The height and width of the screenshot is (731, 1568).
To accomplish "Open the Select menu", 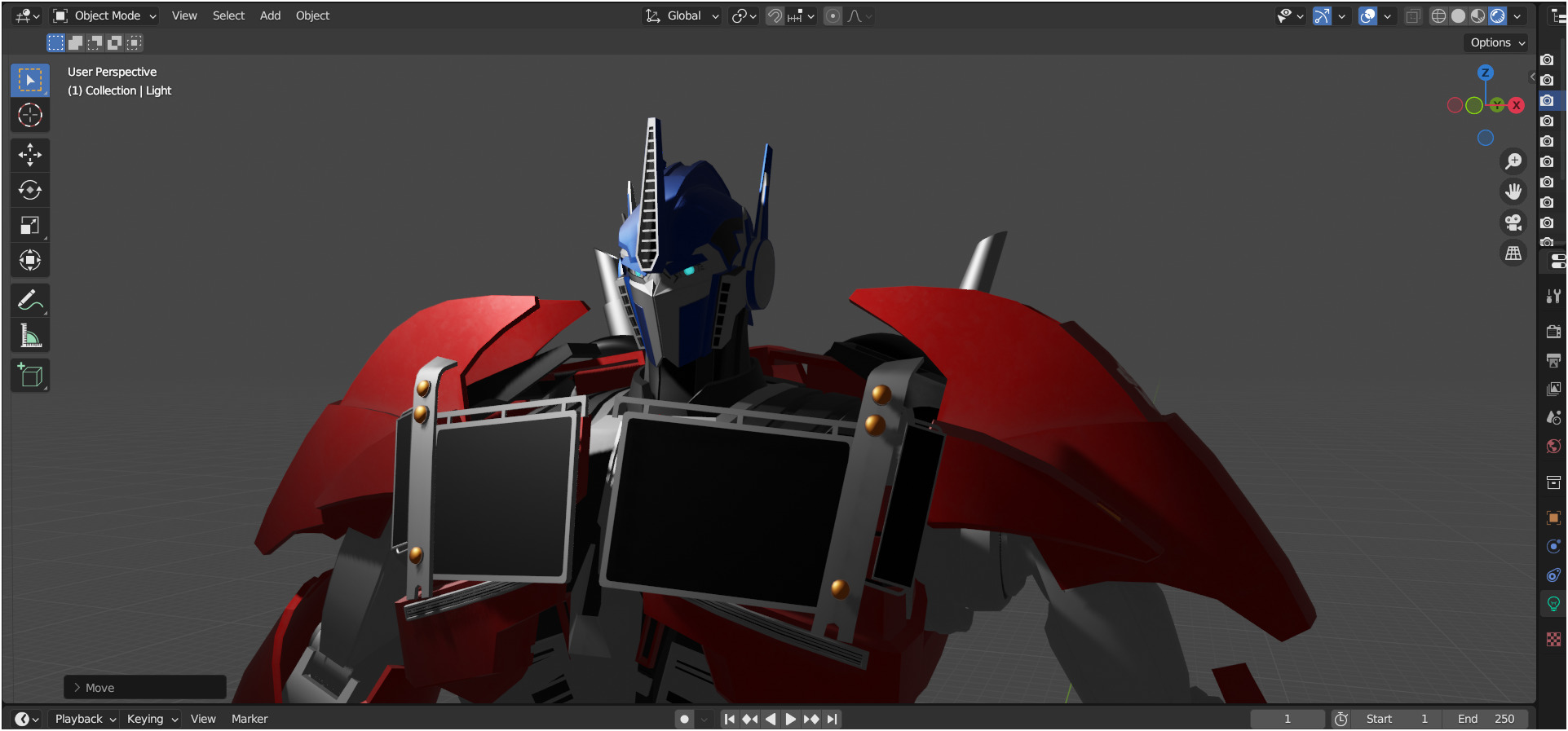I will pyautogui.click(x=228, y=15).
